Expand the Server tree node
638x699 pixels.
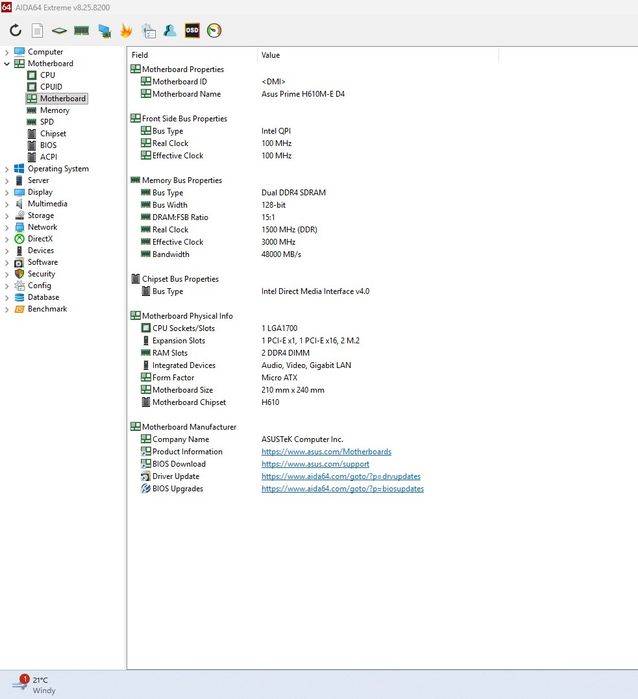6,181
